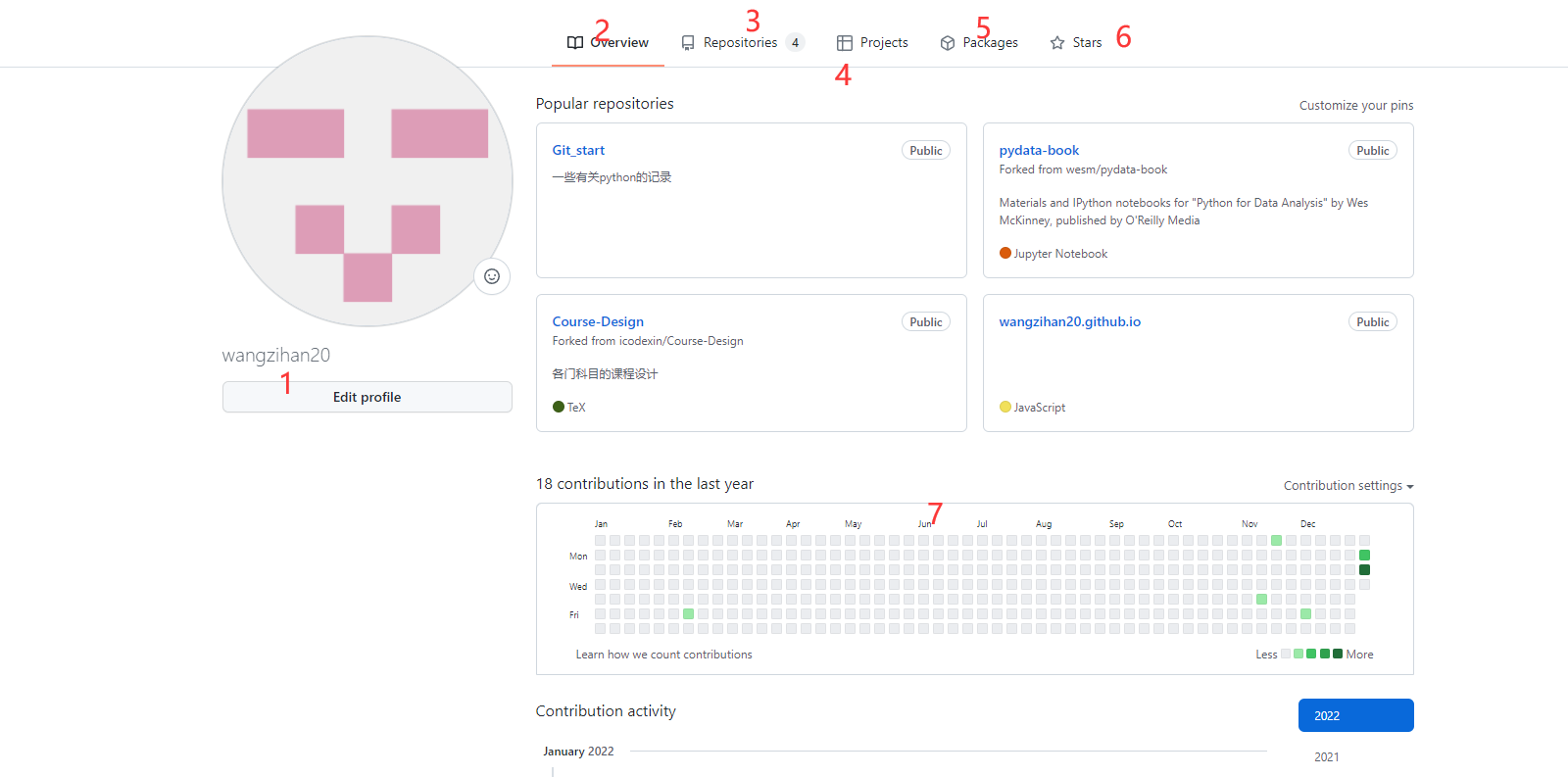Screen dimensions: 1568x777
Task: Click the Edit profile button
Action: 367,397
